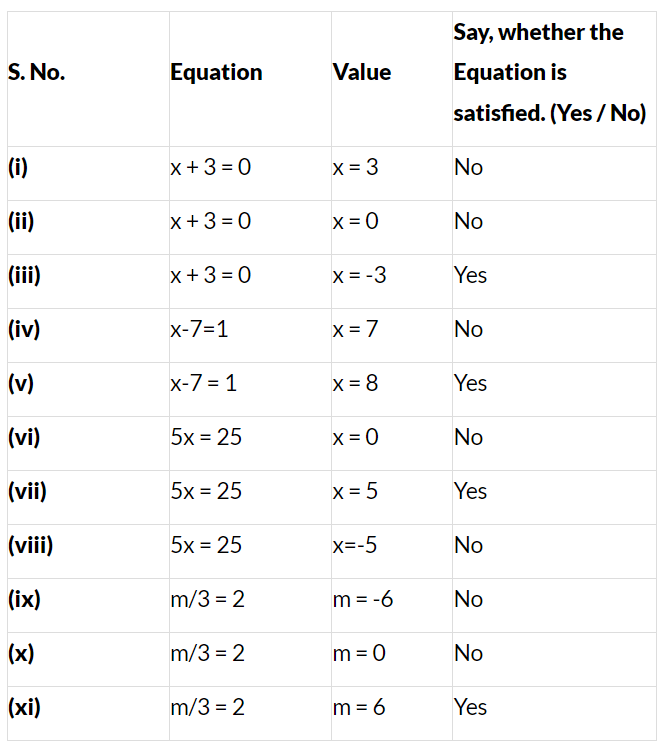Click the 'x=-5' value cell

(357, 545)
